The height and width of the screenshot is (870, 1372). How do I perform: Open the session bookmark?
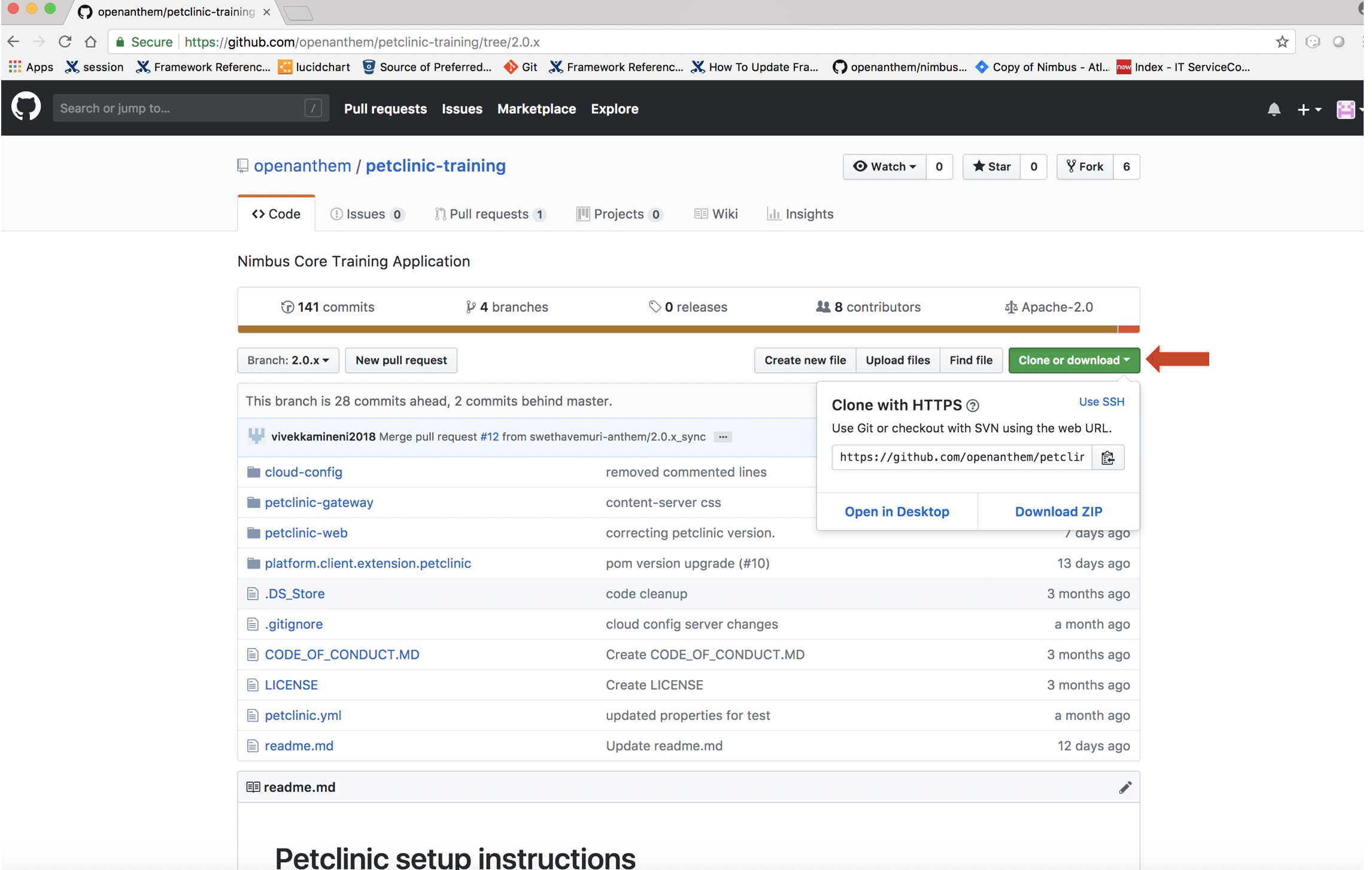pyautogui.click(x=95, y=67)
